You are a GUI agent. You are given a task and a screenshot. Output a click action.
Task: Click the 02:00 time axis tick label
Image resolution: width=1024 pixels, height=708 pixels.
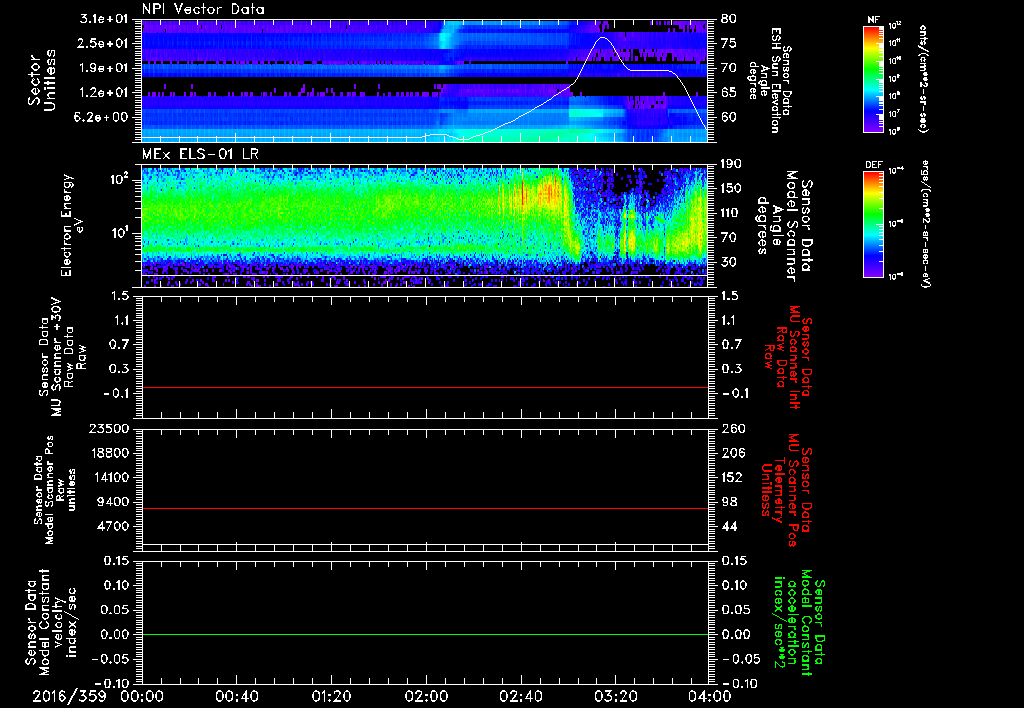tap(425, 696)
